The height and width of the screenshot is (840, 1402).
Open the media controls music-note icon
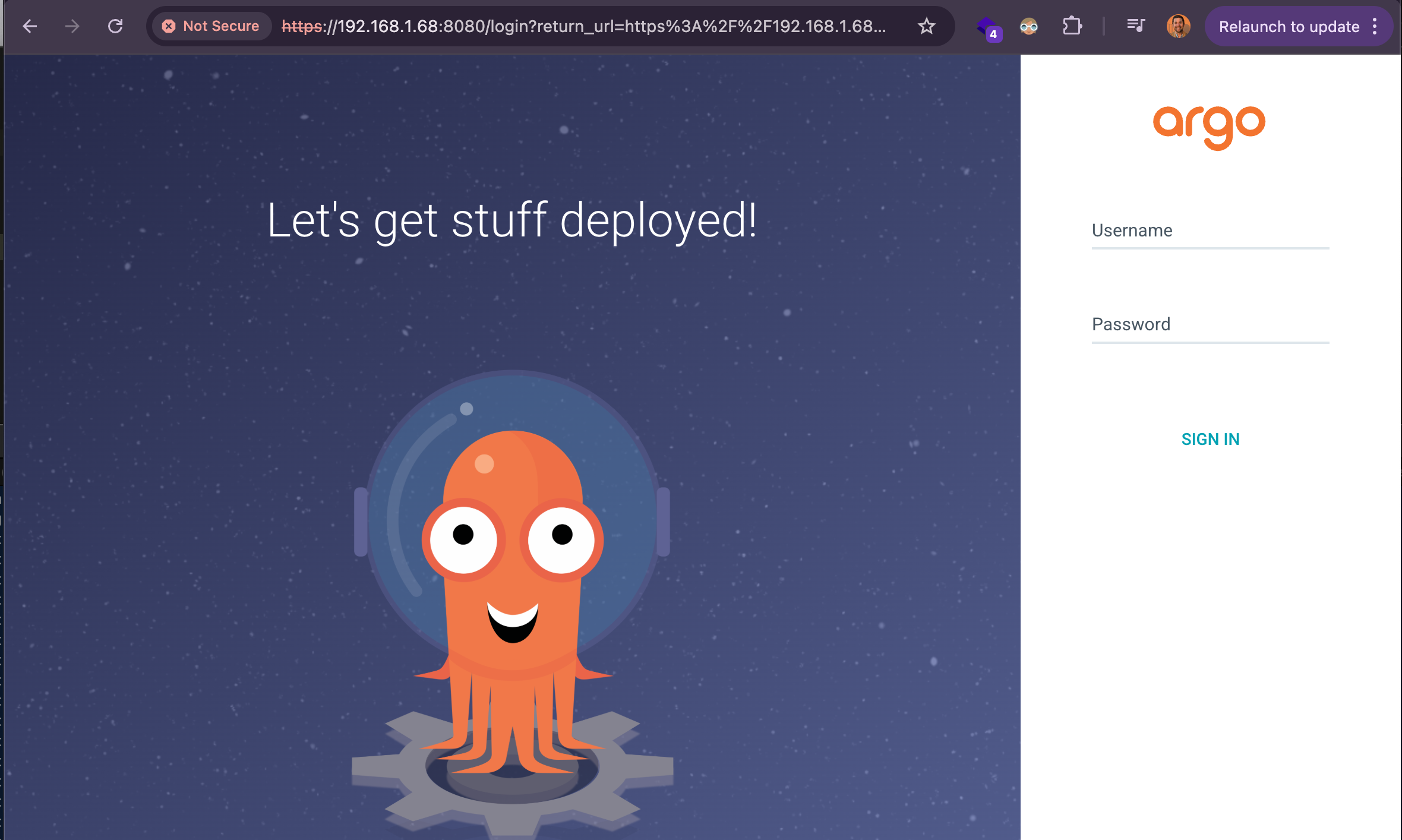1135,26
